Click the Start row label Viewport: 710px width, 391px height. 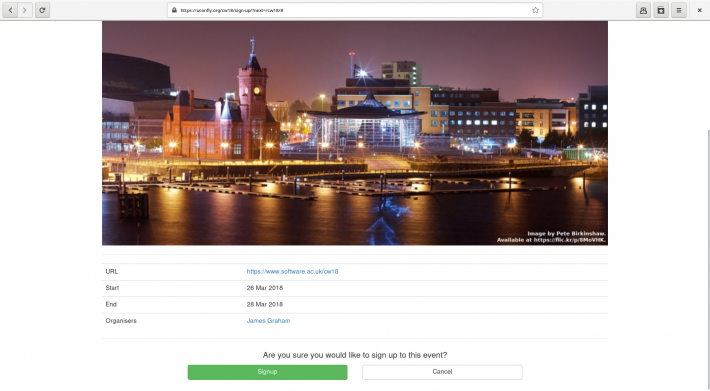coord(112,288)
